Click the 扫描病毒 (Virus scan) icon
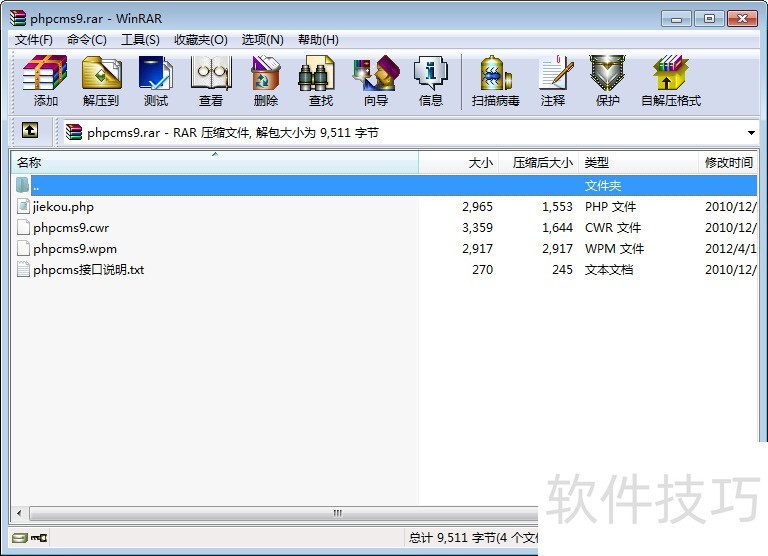Image resolution: width=768 pixels, height=556 pixels. [x=495, y=81]
